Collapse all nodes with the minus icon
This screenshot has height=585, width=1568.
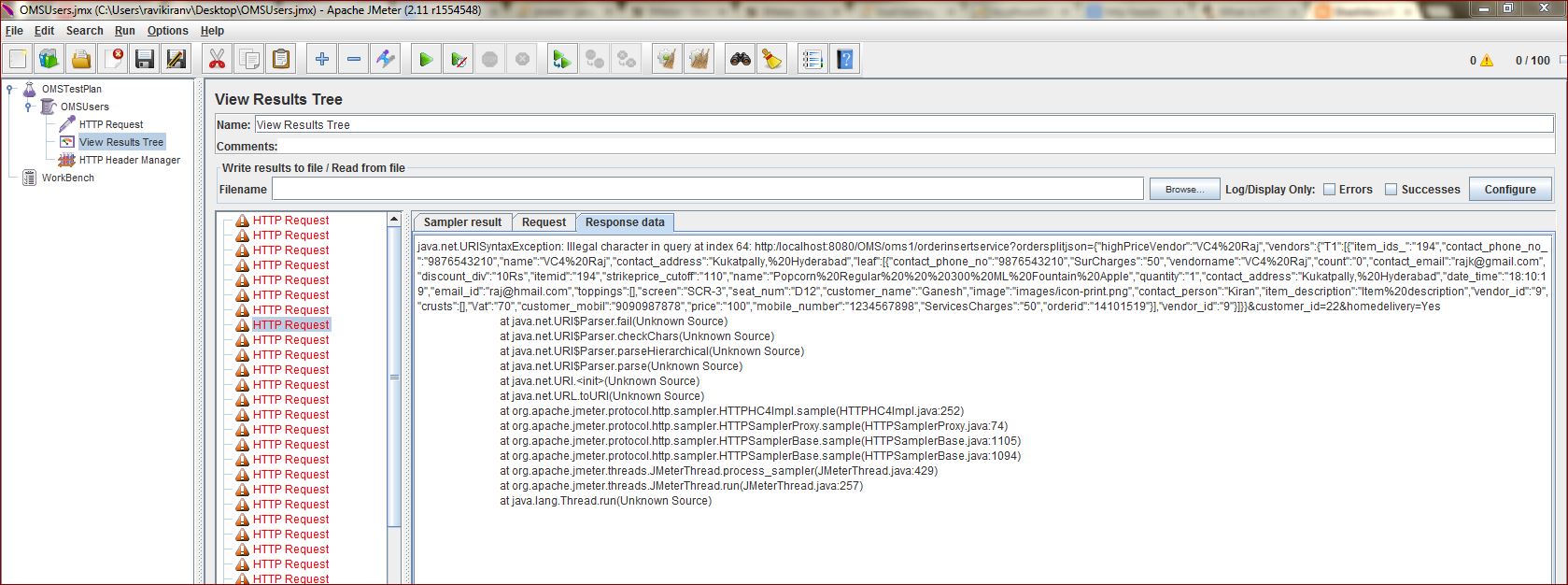tap(354, 60)
